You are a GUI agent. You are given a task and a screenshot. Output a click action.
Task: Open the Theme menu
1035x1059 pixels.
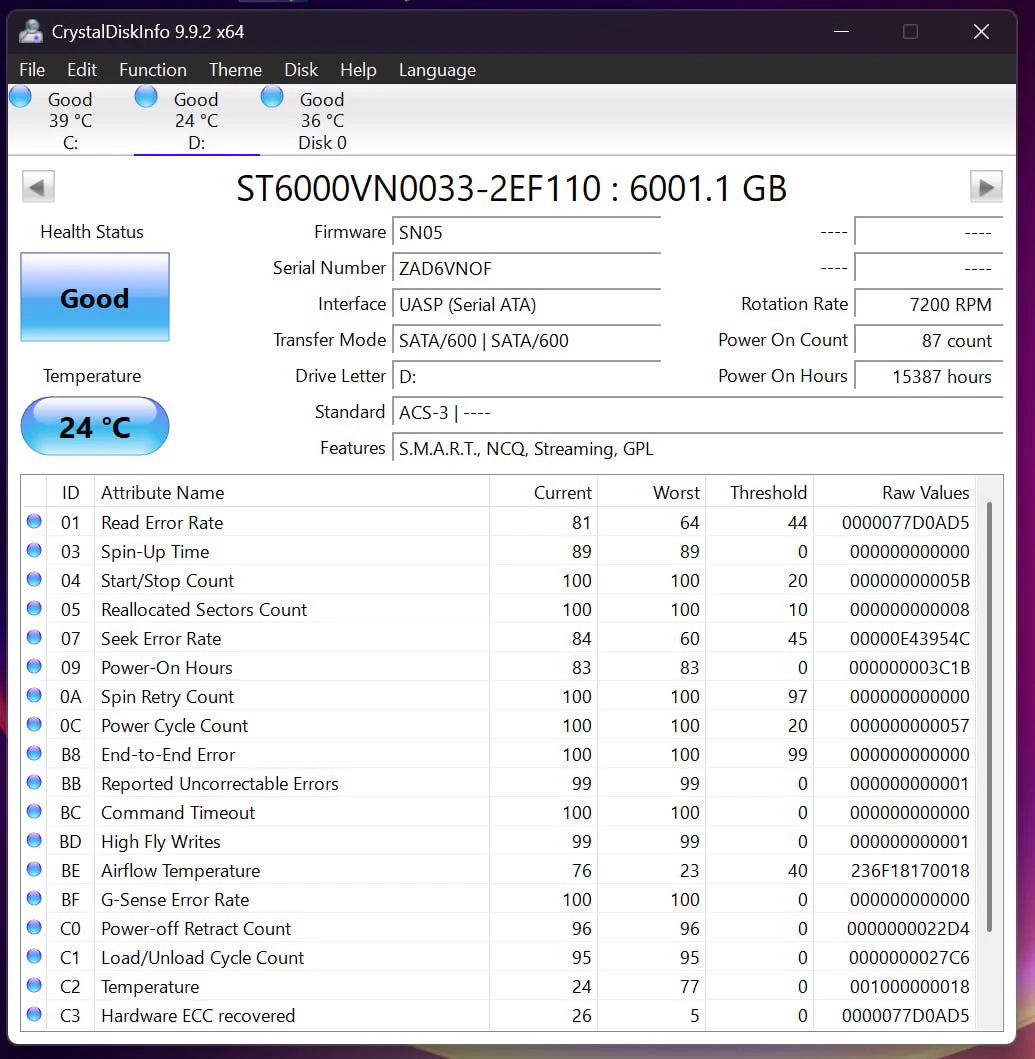(x=235, y=70)
